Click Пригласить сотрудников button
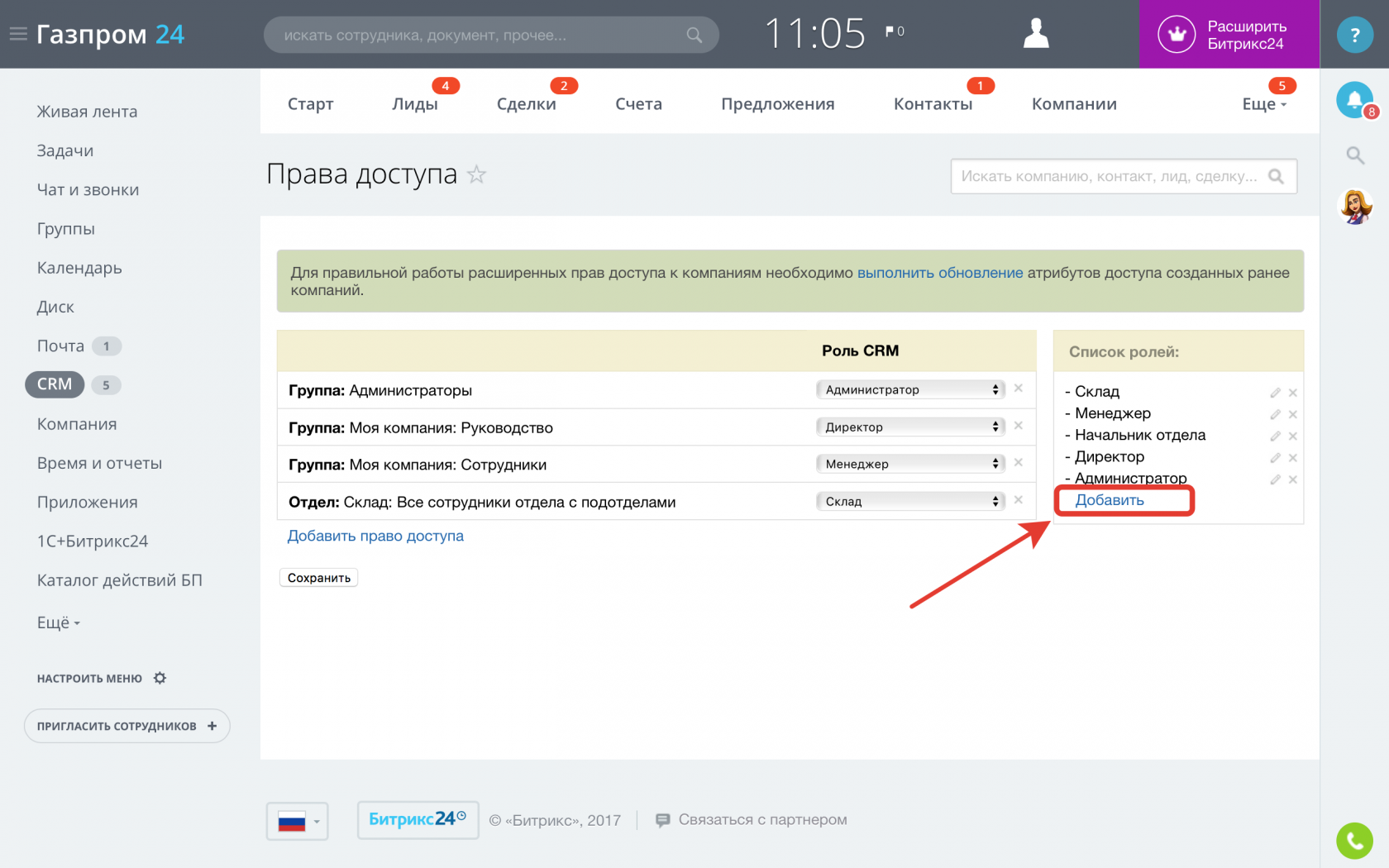 (126, 726)
